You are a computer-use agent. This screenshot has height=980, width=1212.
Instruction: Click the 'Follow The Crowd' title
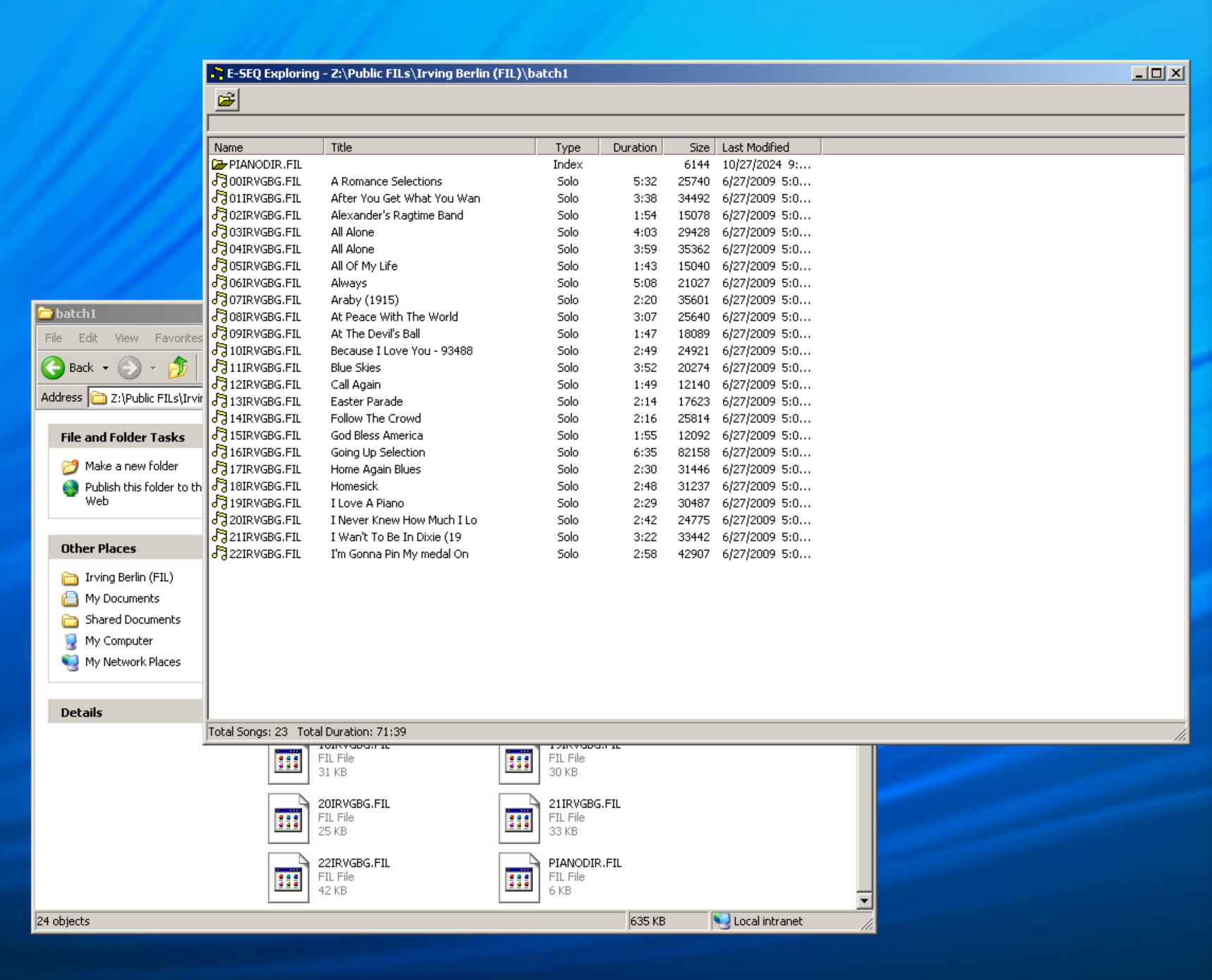pos(375,418)
